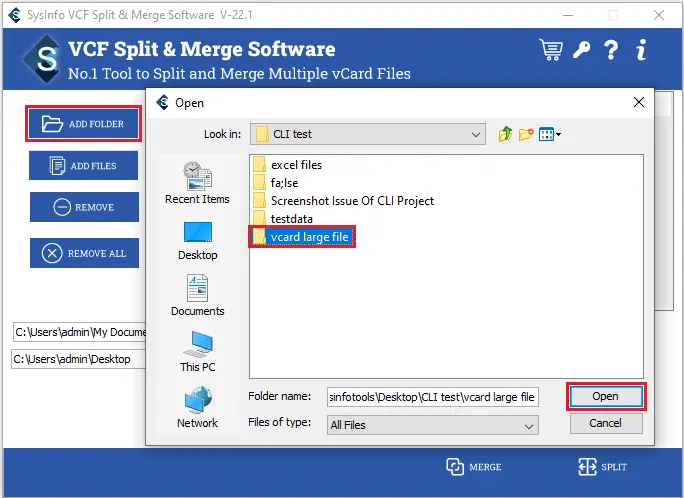Open the view menu icon
Screen dimensions: 684x498
tap(550, 134)
